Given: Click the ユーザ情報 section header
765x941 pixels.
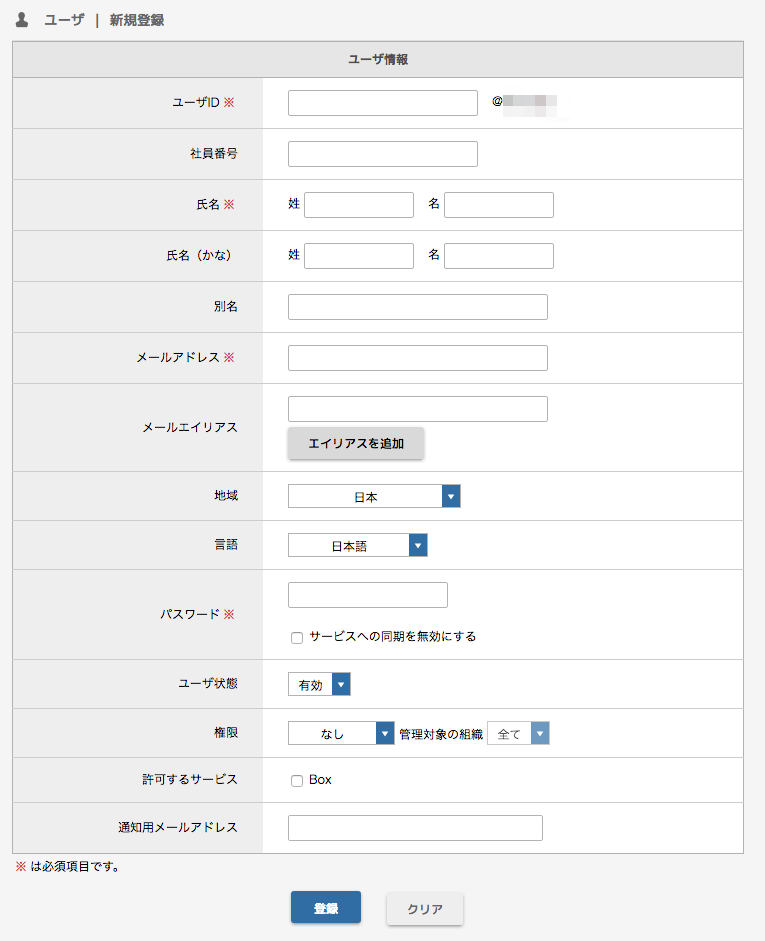Looking at the screenshot, I should (x=378, y=59).
